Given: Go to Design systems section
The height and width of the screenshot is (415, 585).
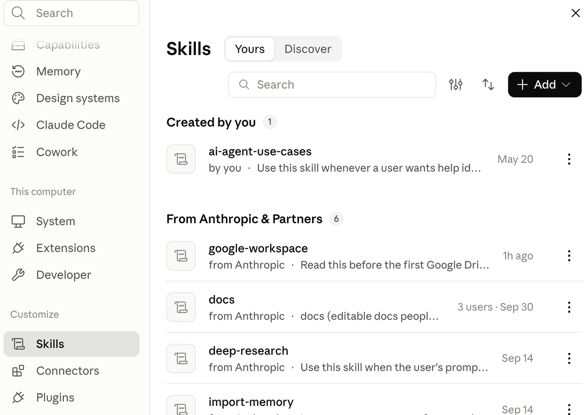Looking at the screenshot, I should click(x=71, y=98).
